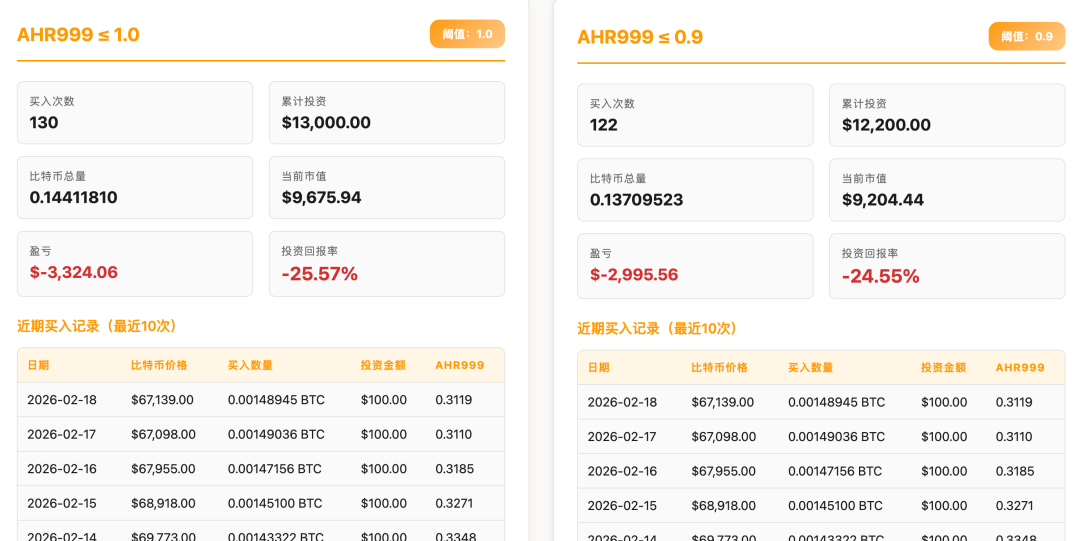Select price $67,098.00 in ≤ 0.9 table
This screenshot has width=1080, height=541.
pos(723,436)
